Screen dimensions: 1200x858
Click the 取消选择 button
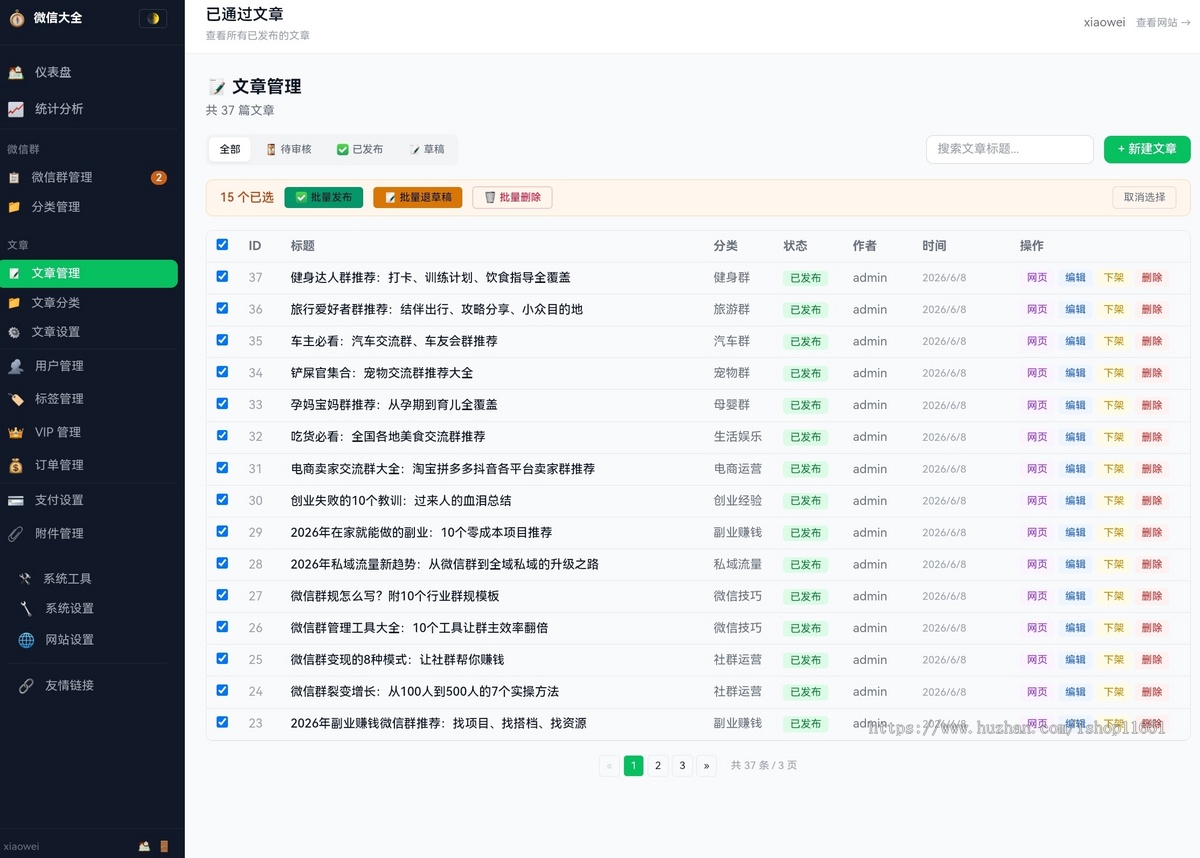(1144, 197)
